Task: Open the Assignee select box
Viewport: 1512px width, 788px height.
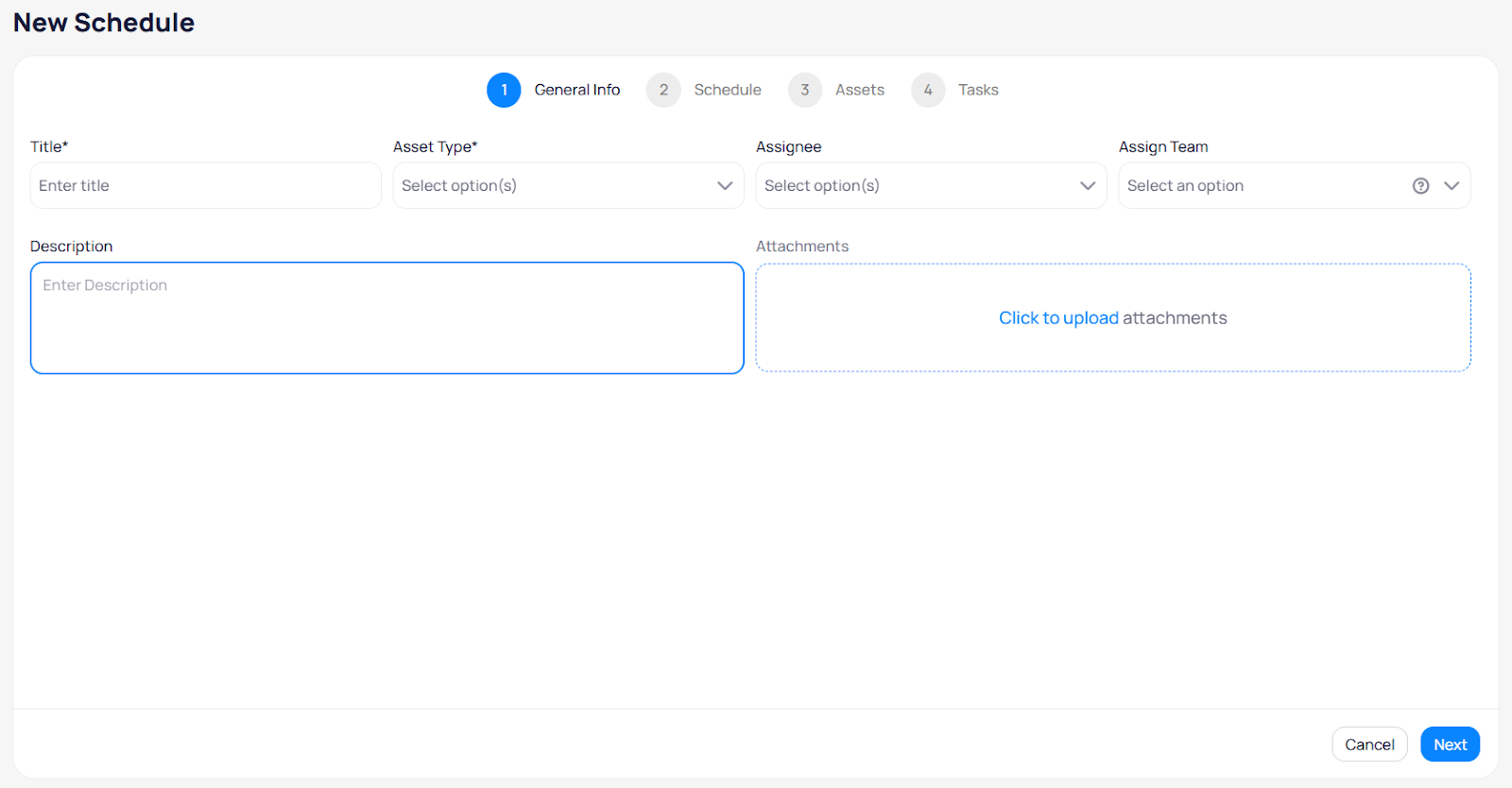Action: [916, 186]
